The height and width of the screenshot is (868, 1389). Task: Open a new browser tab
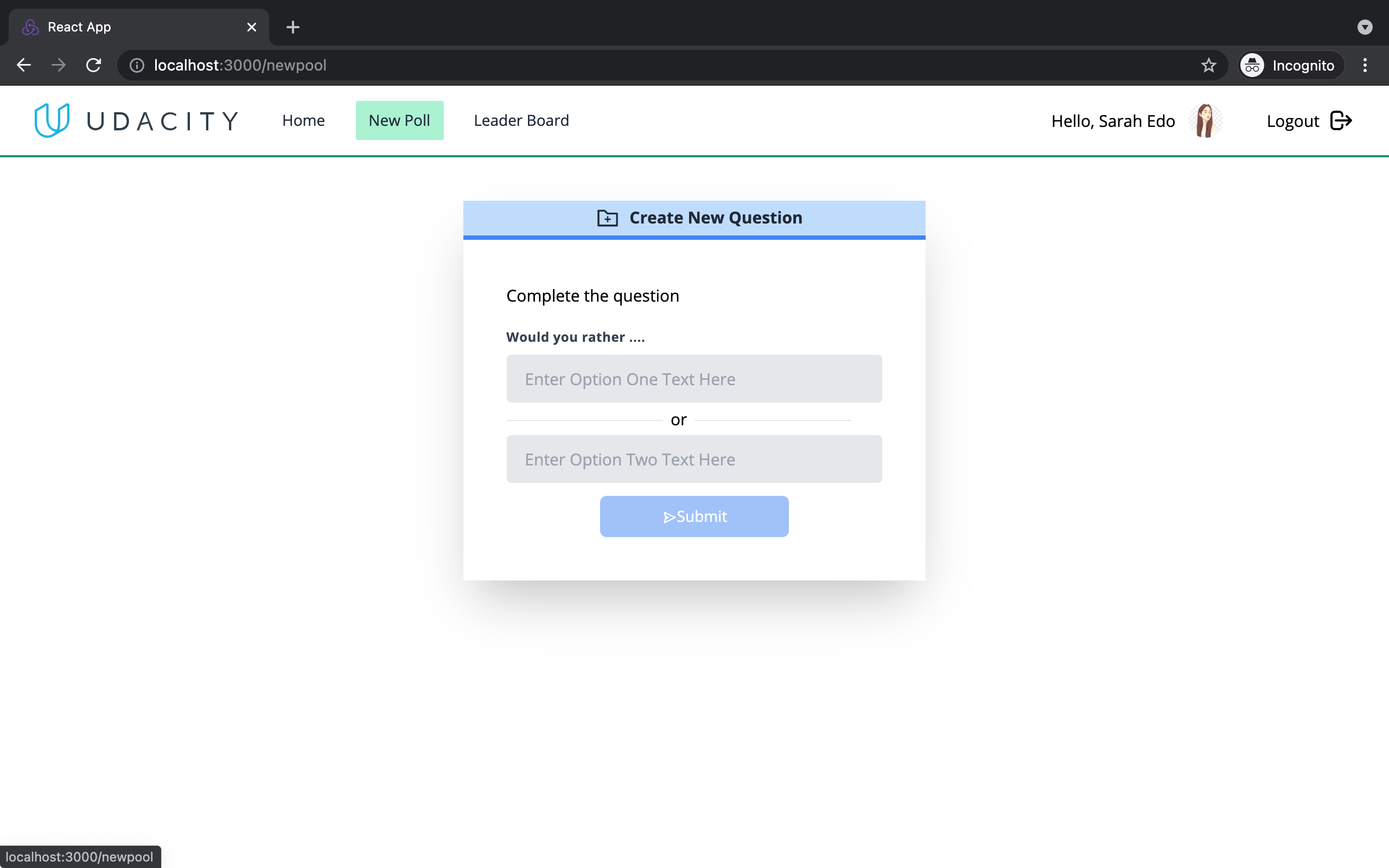[293, 27]
